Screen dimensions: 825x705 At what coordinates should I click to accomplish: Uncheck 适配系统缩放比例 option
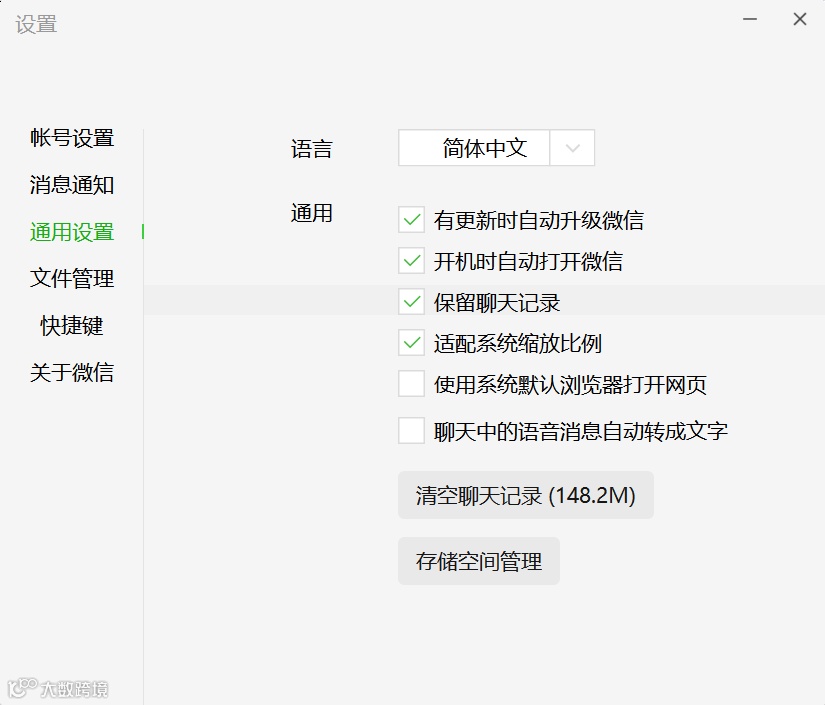pos(411,343)
